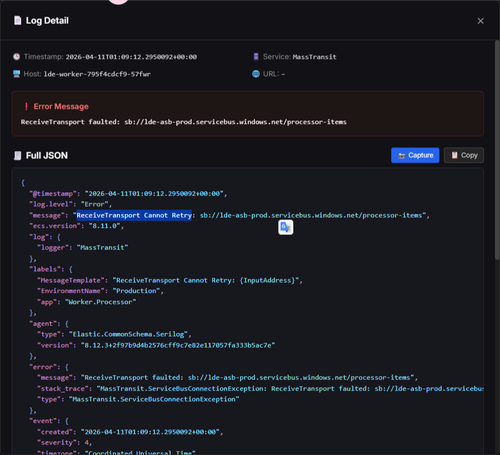Click the Service icon
The width and height of the screenshot is (500, 455).
[x=256, y=57]
